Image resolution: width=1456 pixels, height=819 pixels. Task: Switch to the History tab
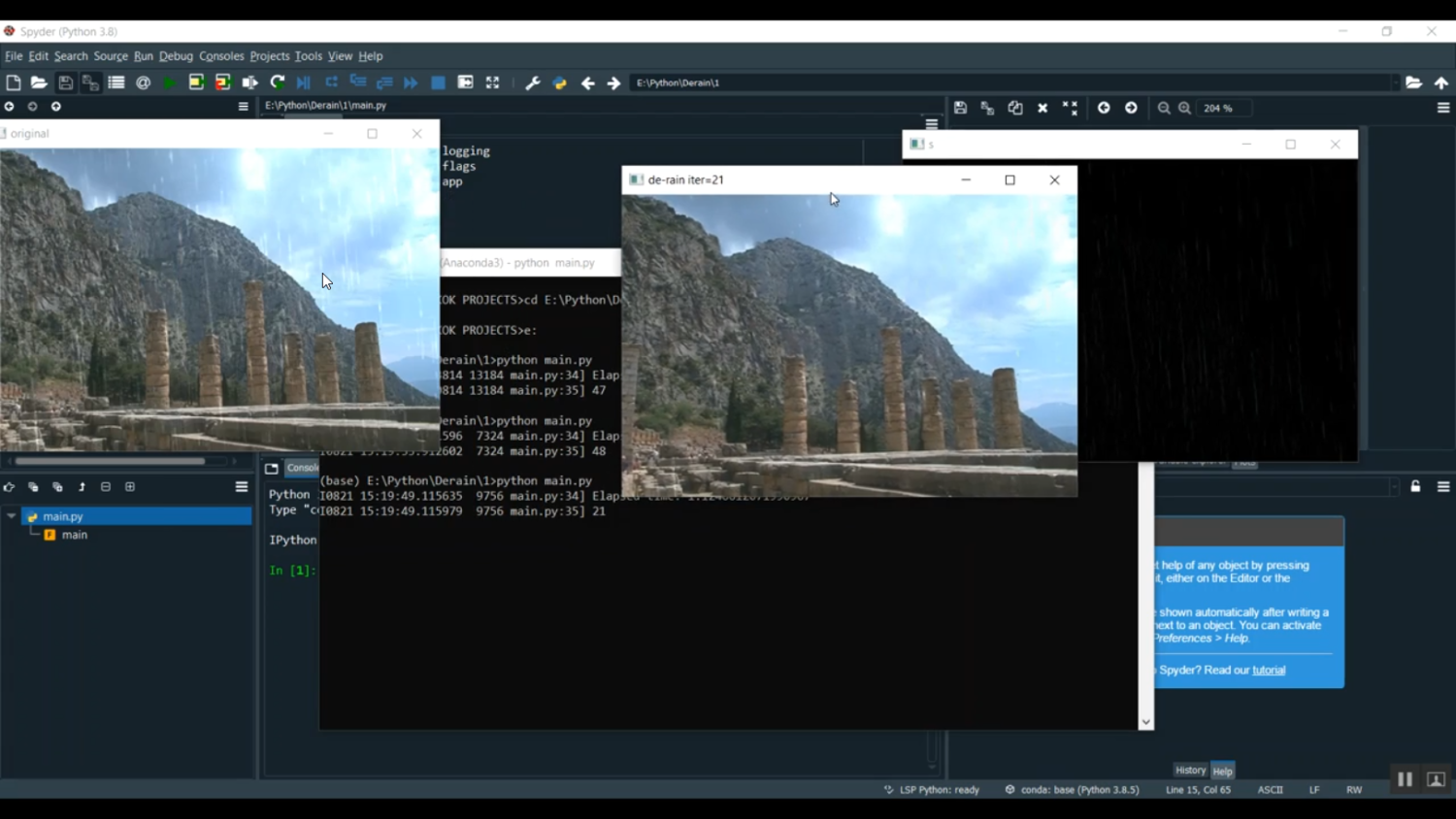1190,770
